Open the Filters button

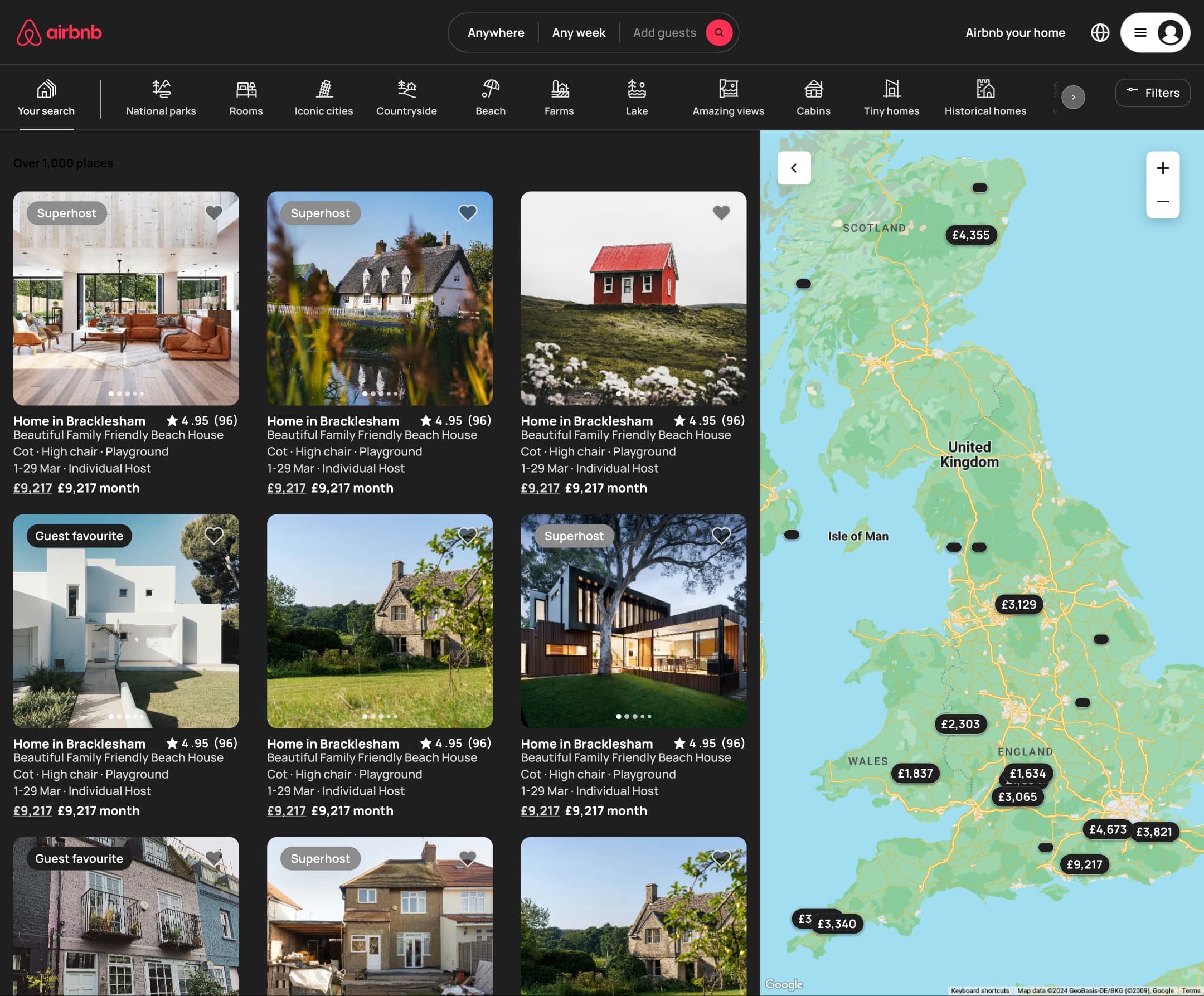(x=1152, y=93)
